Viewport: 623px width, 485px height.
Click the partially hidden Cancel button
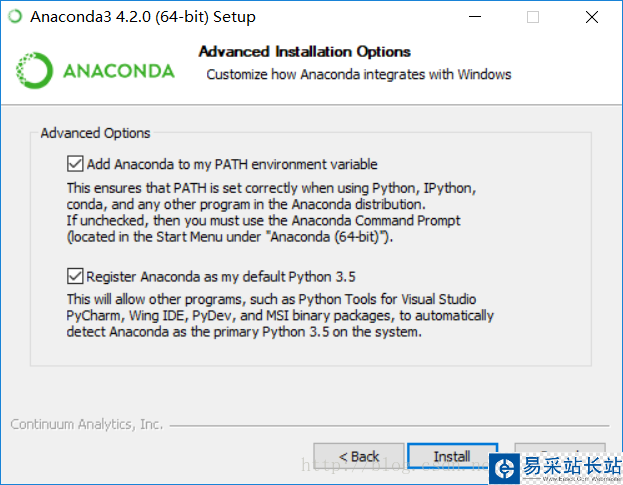pos(560,450)
